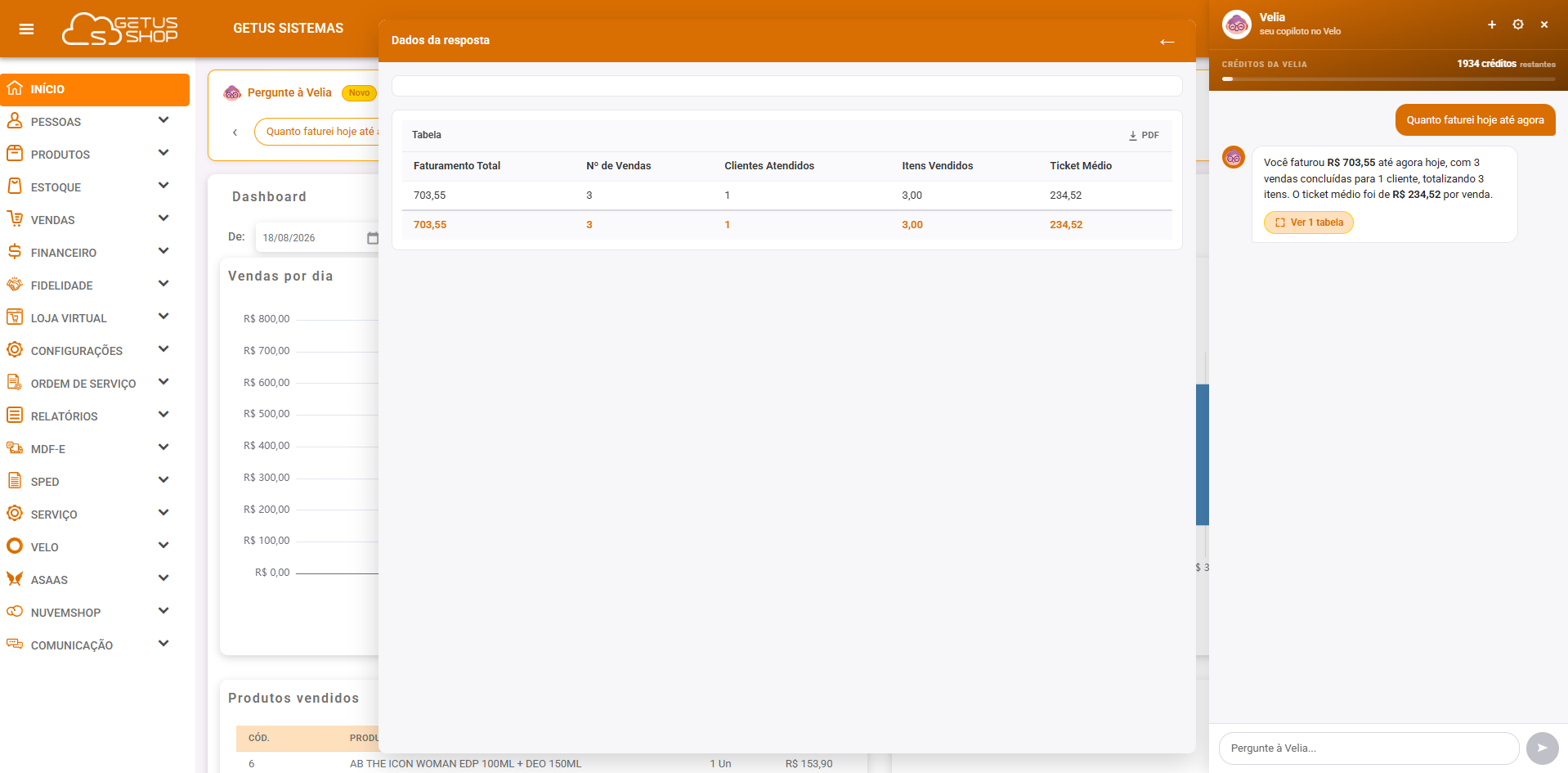Expand the CONFIGURAÇÕES chevron
1568x773 pixels.
(x=164, y=349)
